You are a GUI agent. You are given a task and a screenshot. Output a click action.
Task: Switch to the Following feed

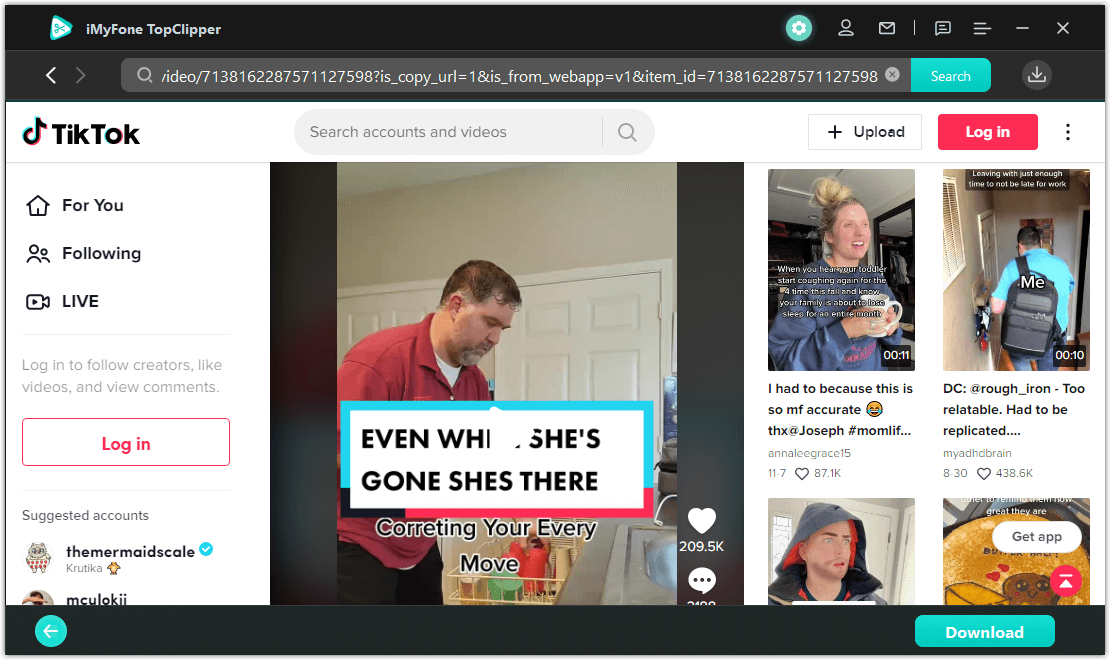pyautogui.click(x=100, y=253)
